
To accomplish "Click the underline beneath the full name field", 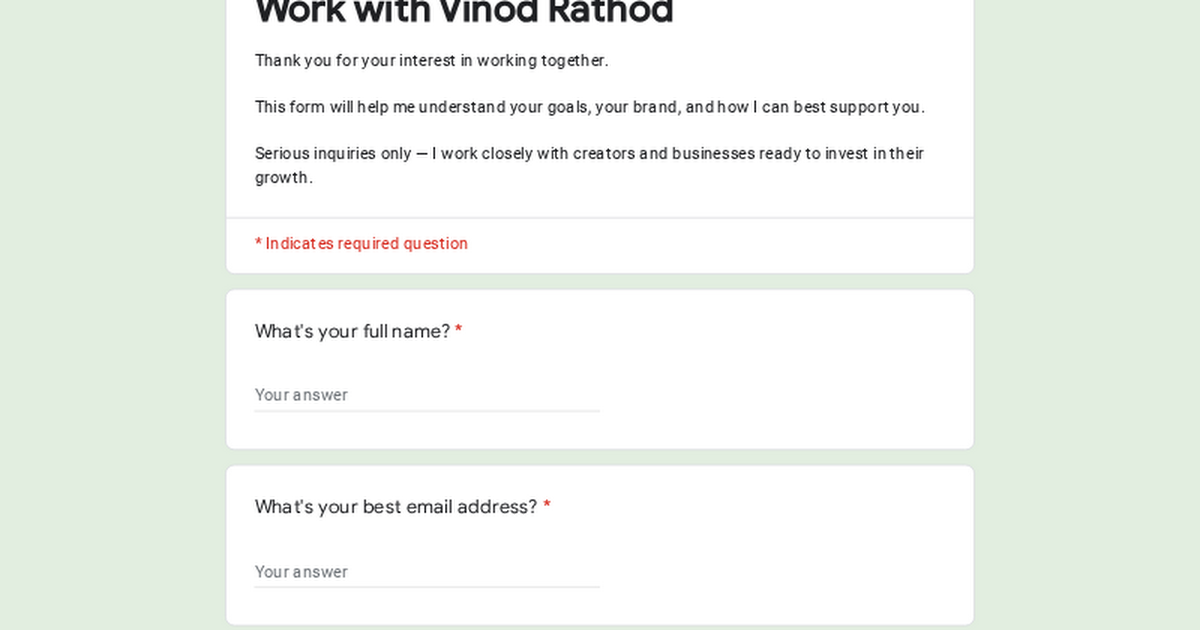I will click(x=427, y=411).
